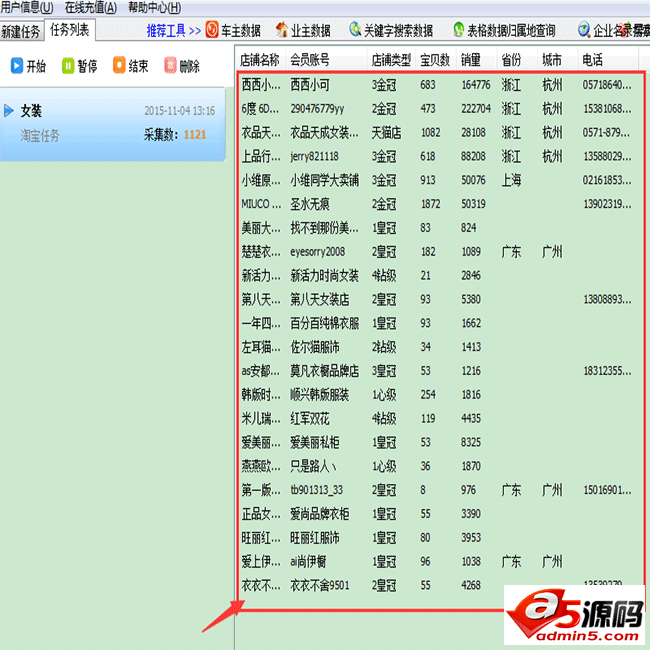Select the row with account 红军双花
Screen dimensions: 650x650
pyautogui.click(x=441, y=419)
